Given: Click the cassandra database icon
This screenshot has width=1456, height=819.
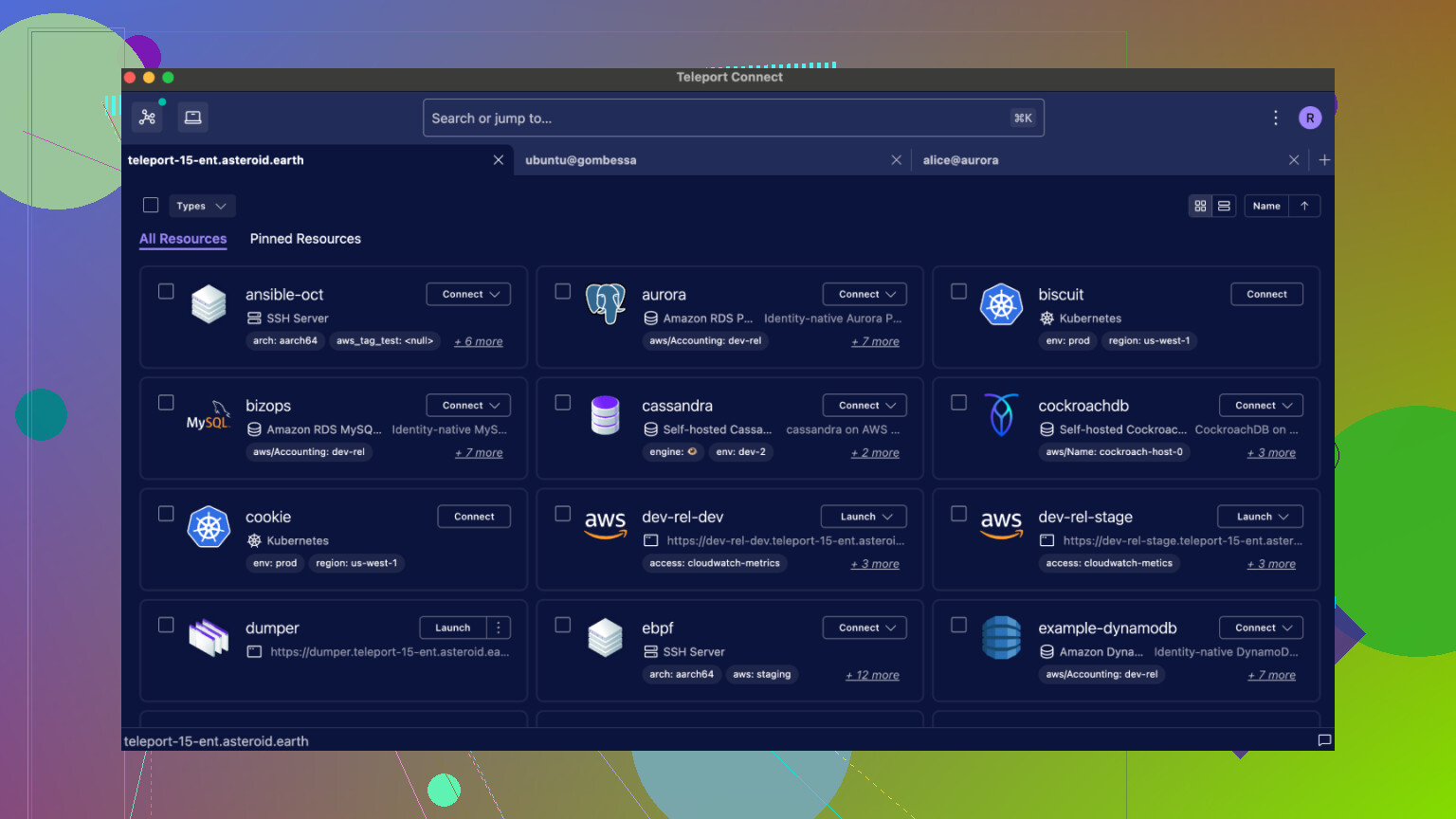Looking at the screenshot, I should point(605,415).
